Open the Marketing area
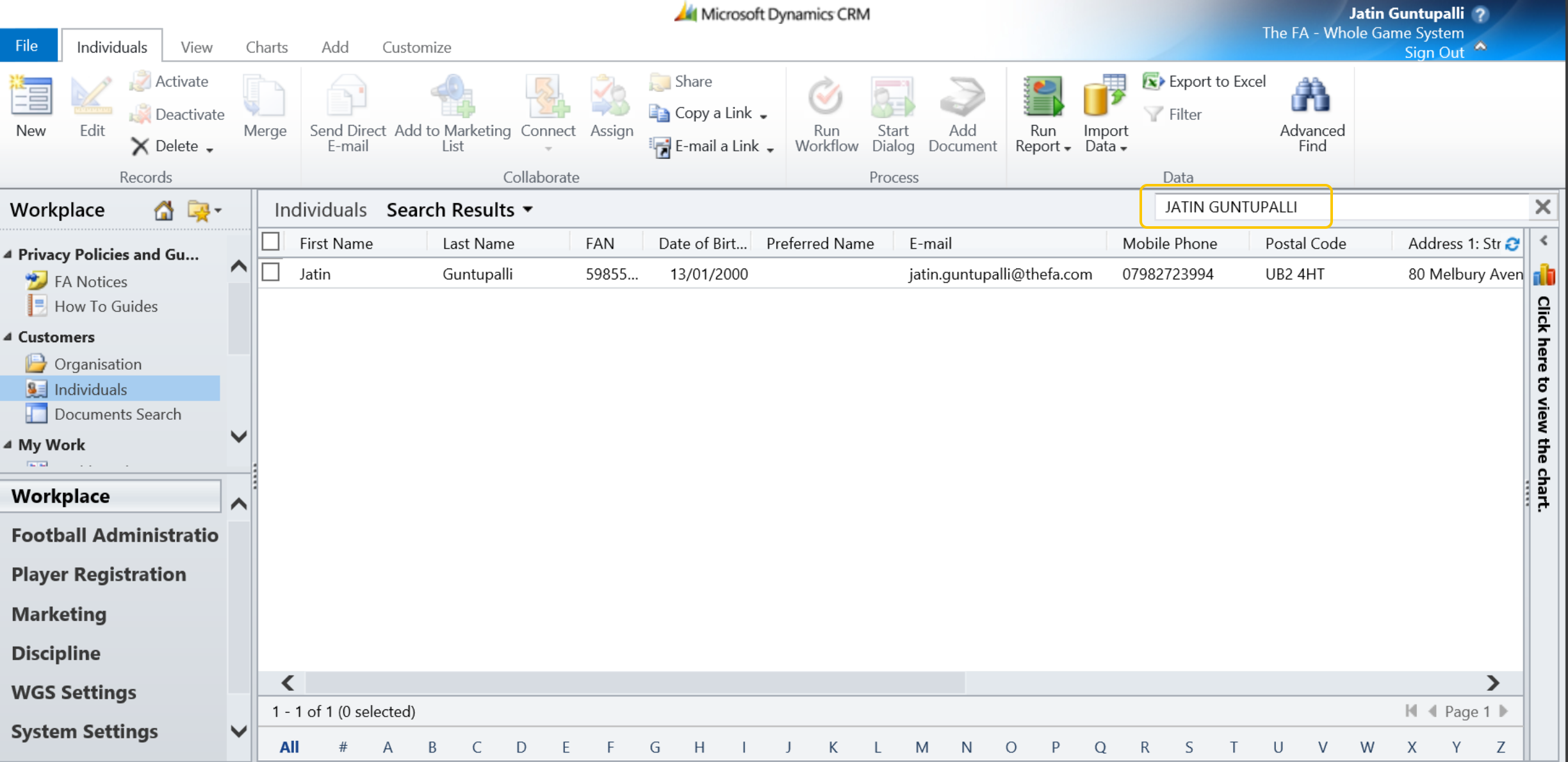The width and height of the screenshot is (1568, 762). (x=59, y=614)
